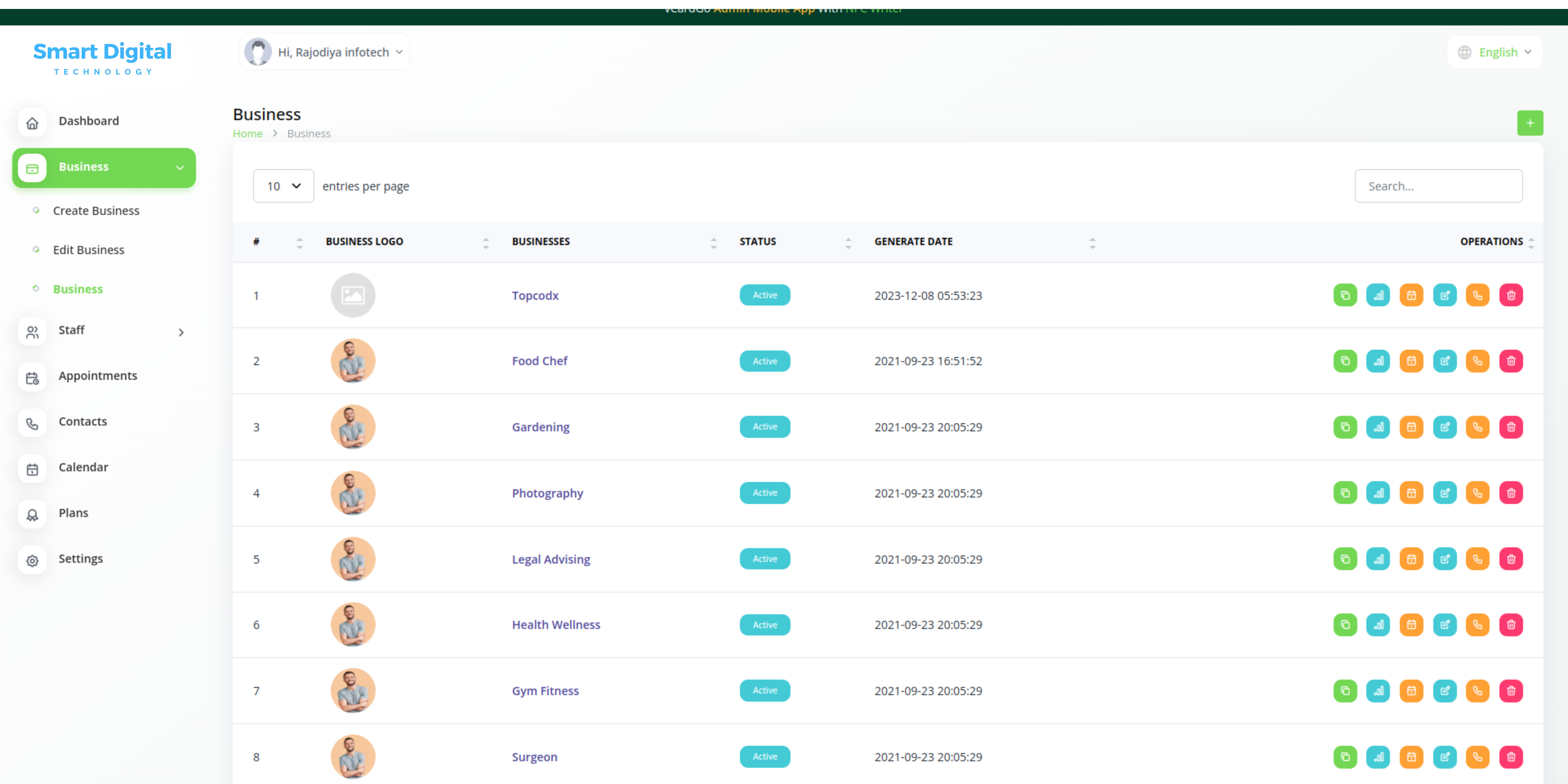The image size is (1568, 784).
Task: Click the Smart Digital Technology logo
Action: click(102, 59)
